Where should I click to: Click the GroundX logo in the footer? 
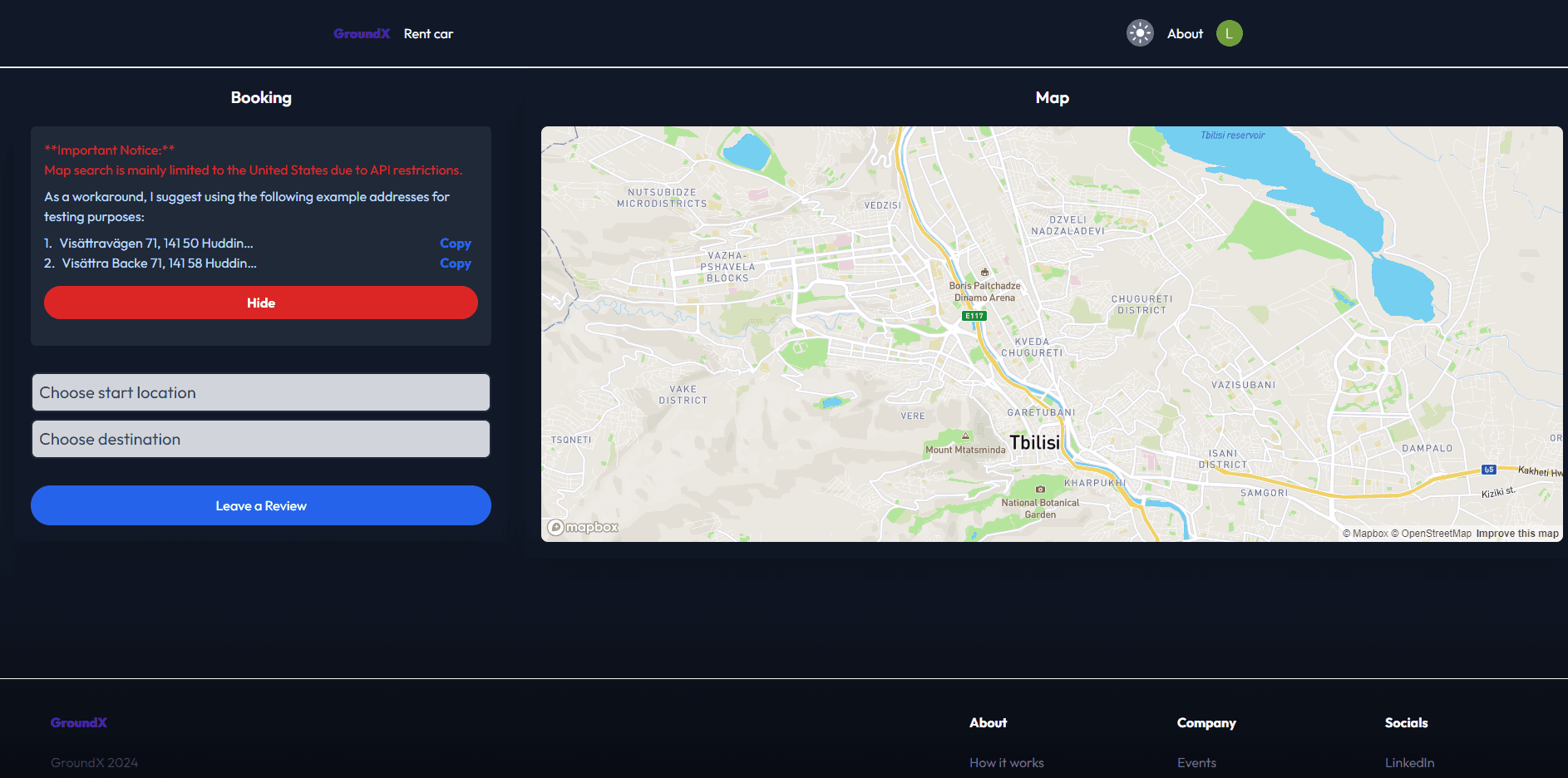pos(79,723)
